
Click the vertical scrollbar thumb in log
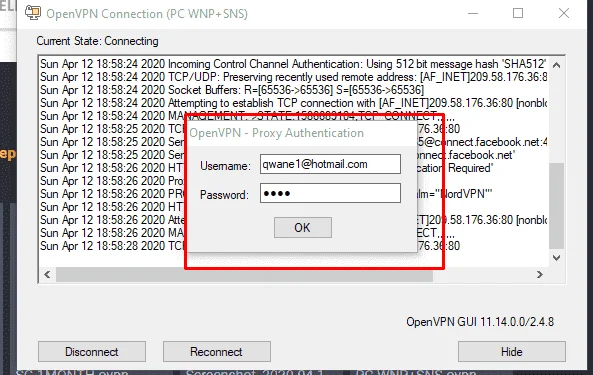(556, 206)
